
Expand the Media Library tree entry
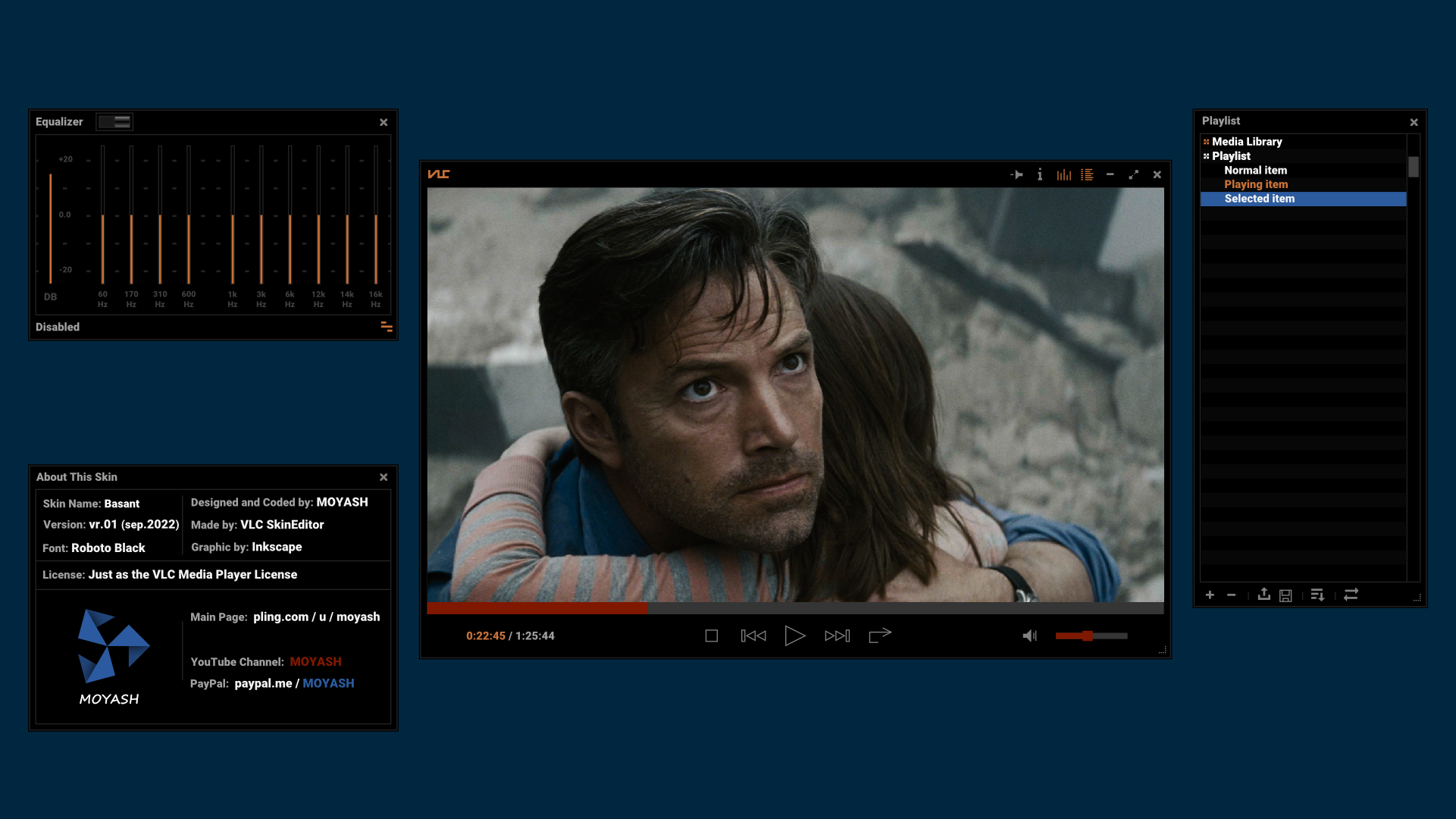(1206, 141)
